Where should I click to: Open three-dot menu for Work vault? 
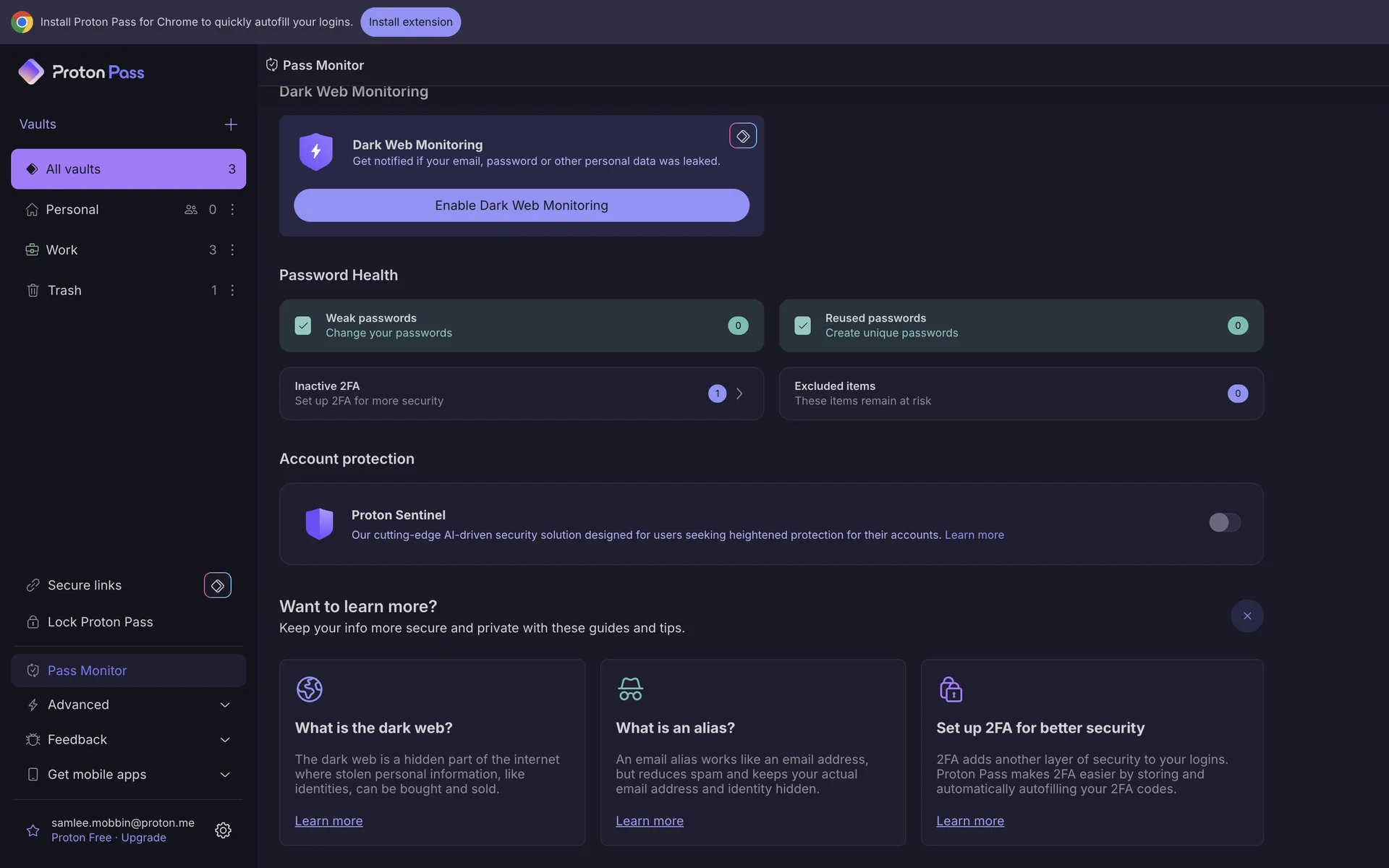[x=232, y=250]
